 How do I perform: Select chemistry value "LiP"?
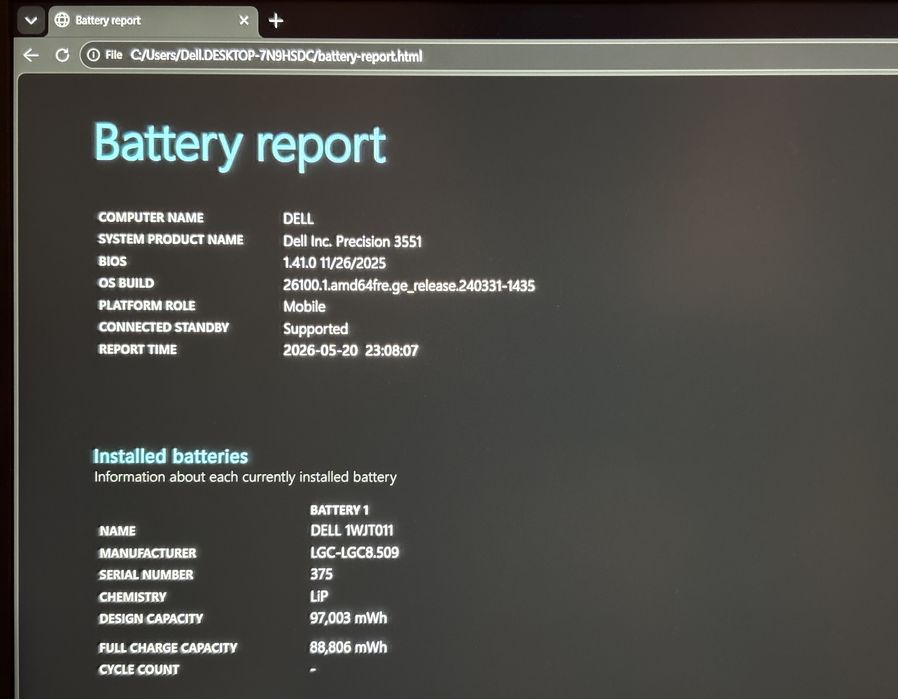[x=319, y=597]
